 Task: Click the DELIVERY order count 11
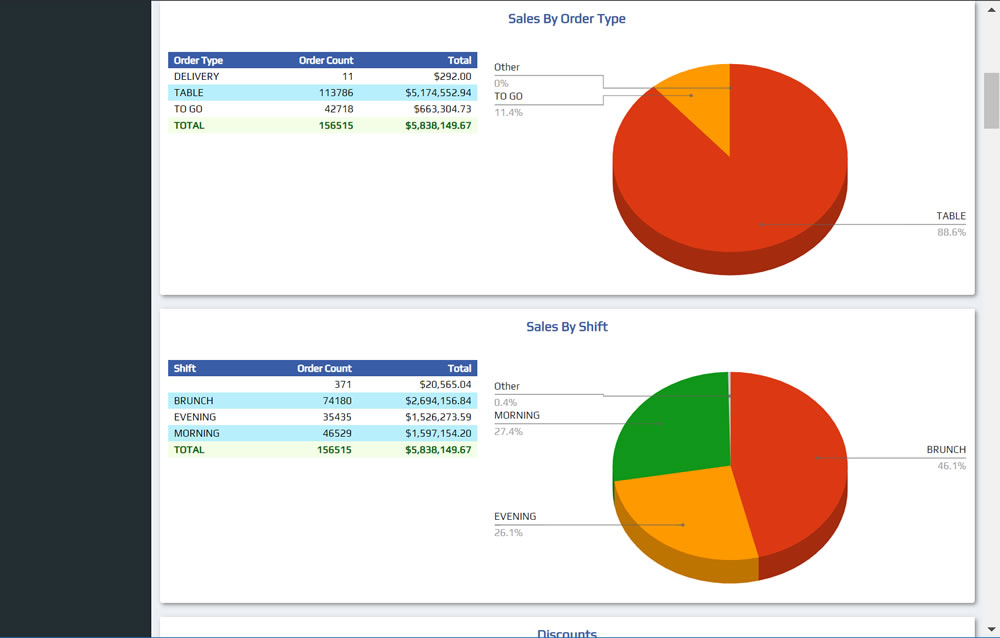coord(348,77)
